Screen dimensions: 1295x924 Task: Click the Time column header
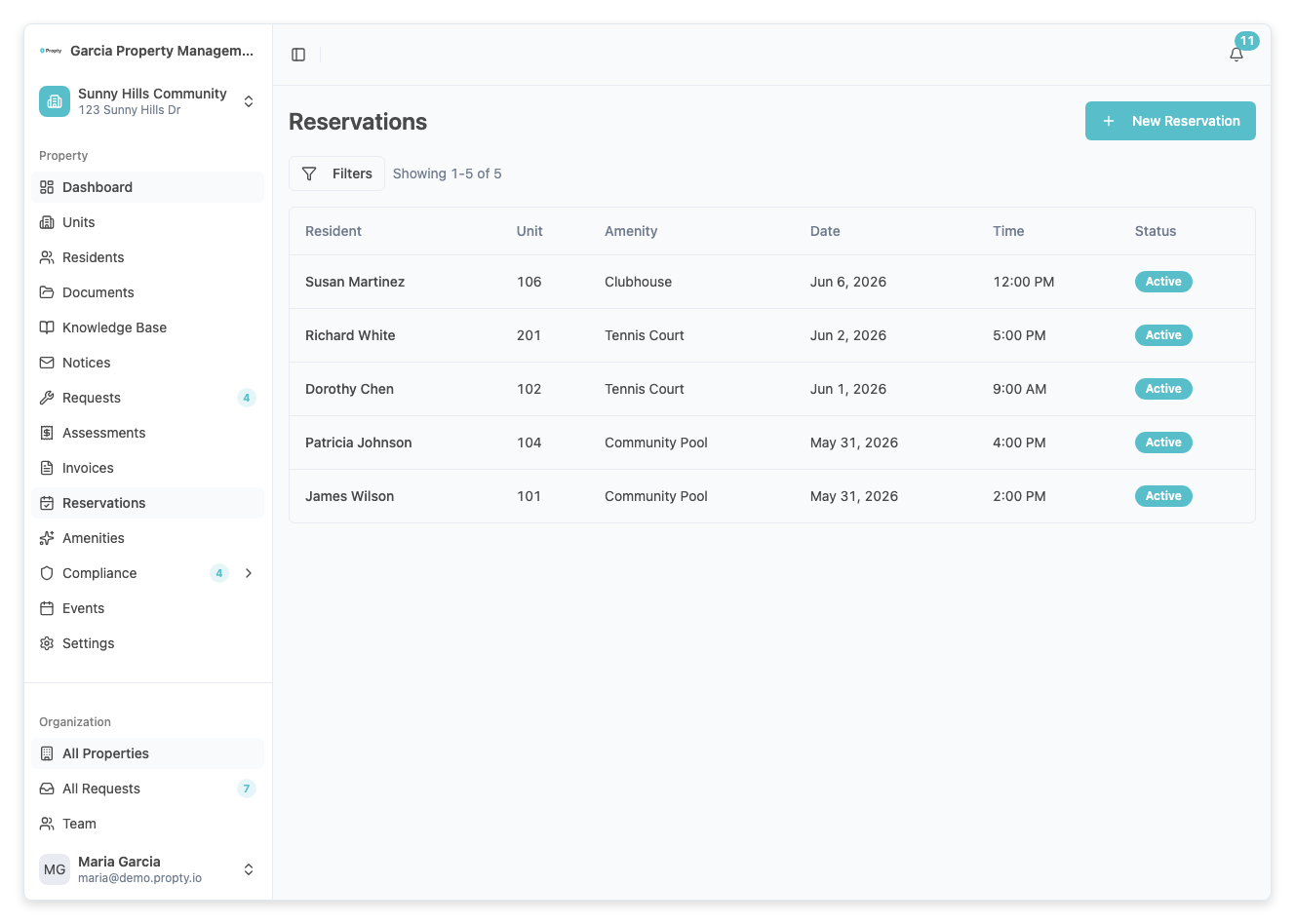pyautogui.click(x=1008, y=231)
